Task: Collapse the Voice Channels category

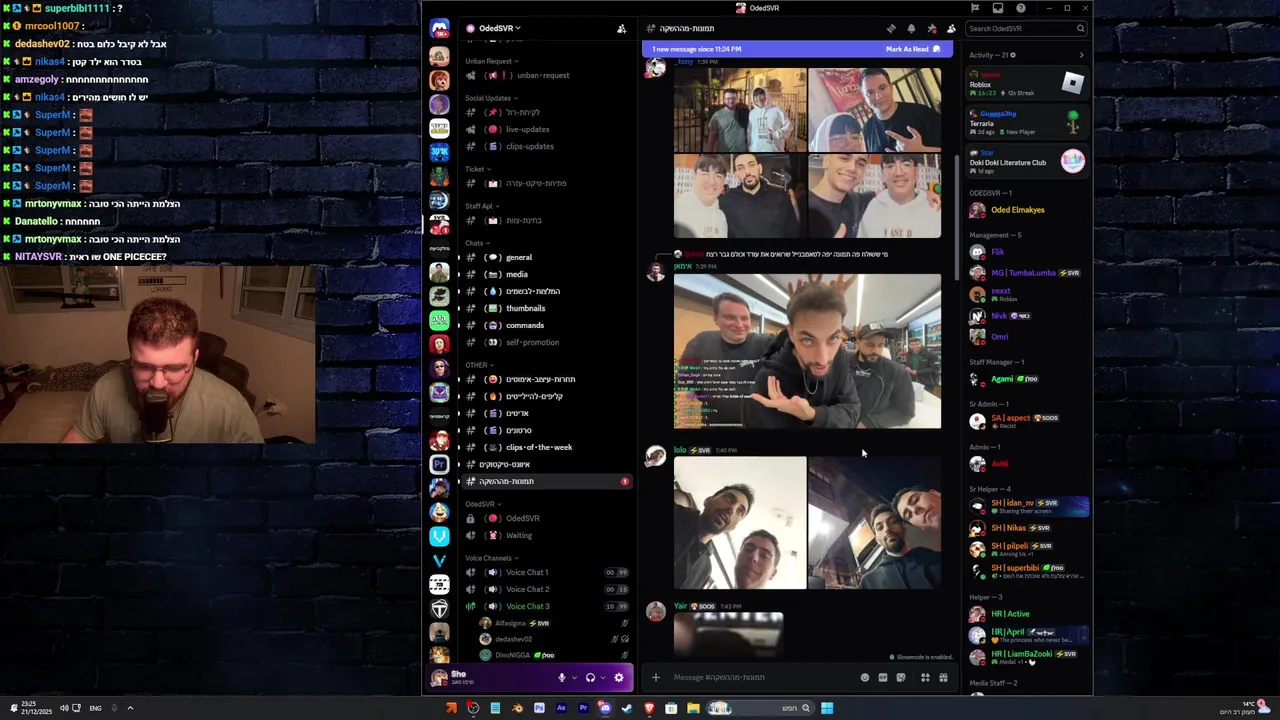Action: tap(491, 558)
